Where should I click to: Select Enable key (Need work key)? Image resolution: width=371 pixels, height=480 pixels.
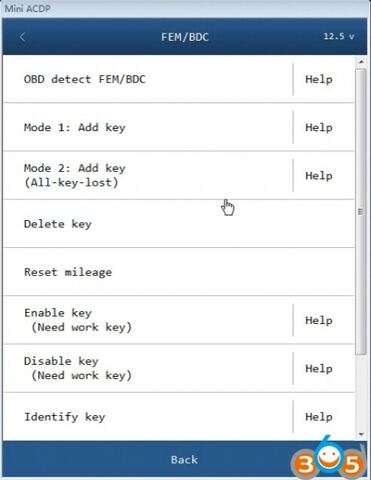[148, 320]
